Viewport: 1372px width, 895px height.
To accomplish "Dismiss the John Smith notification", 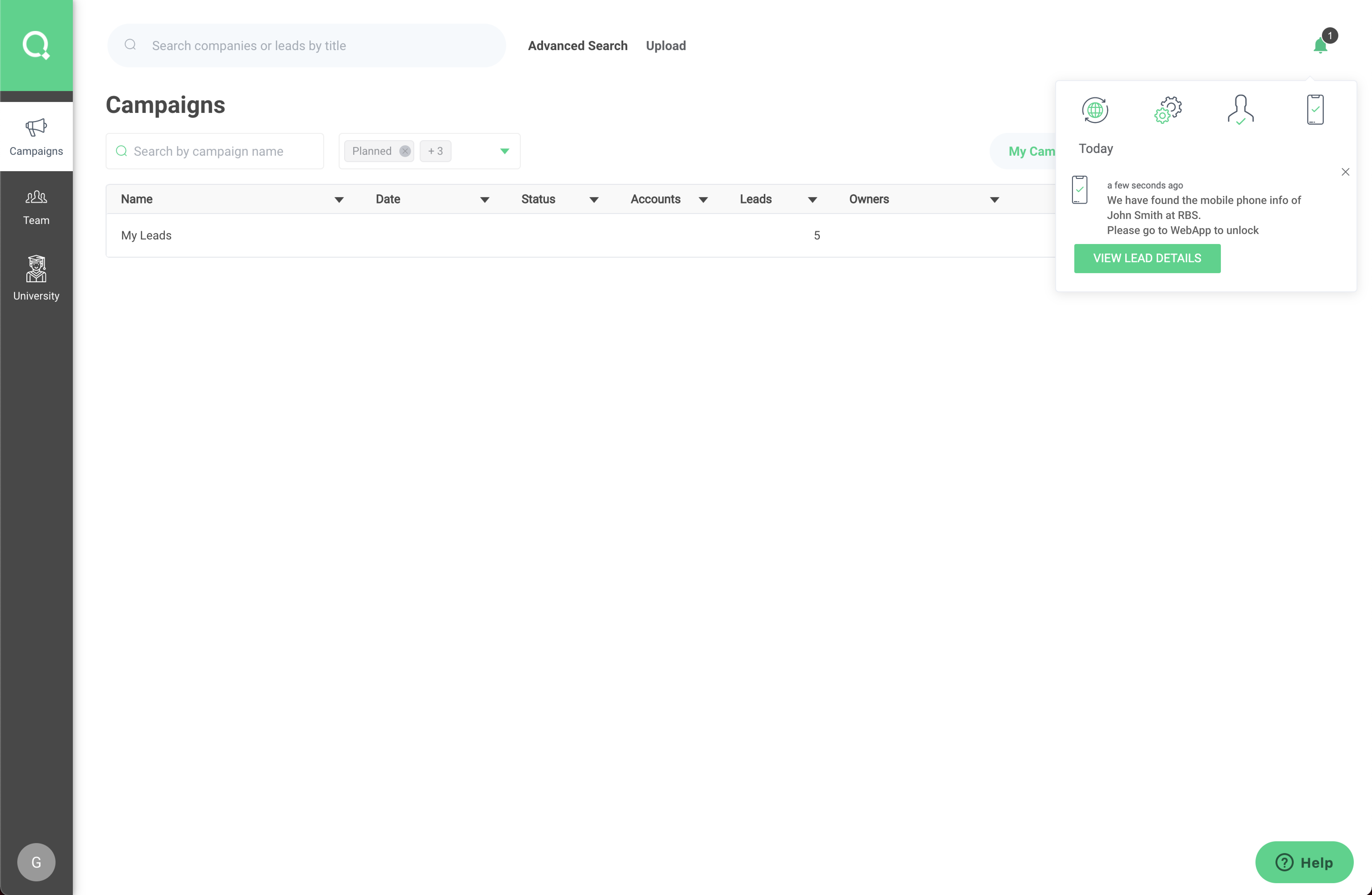I will [1345, 172].
